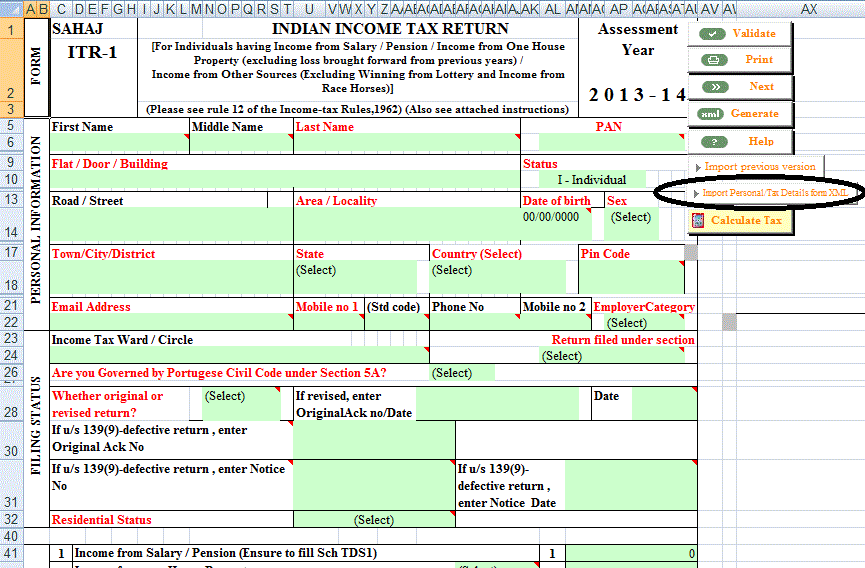Click the Mobile no 1 input field
The image size is (865, 568).
[x=329, y=321]
